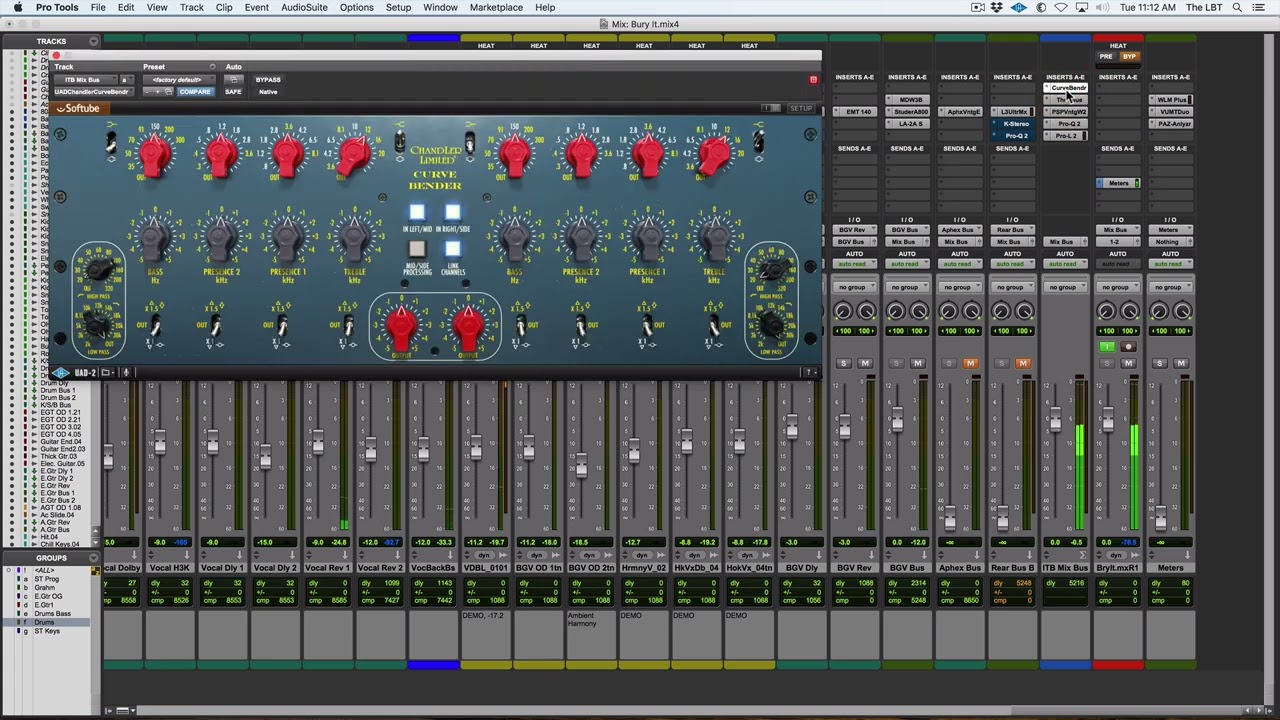
Task: Solo the BGV Rev track
Action: tap(843, 363)
